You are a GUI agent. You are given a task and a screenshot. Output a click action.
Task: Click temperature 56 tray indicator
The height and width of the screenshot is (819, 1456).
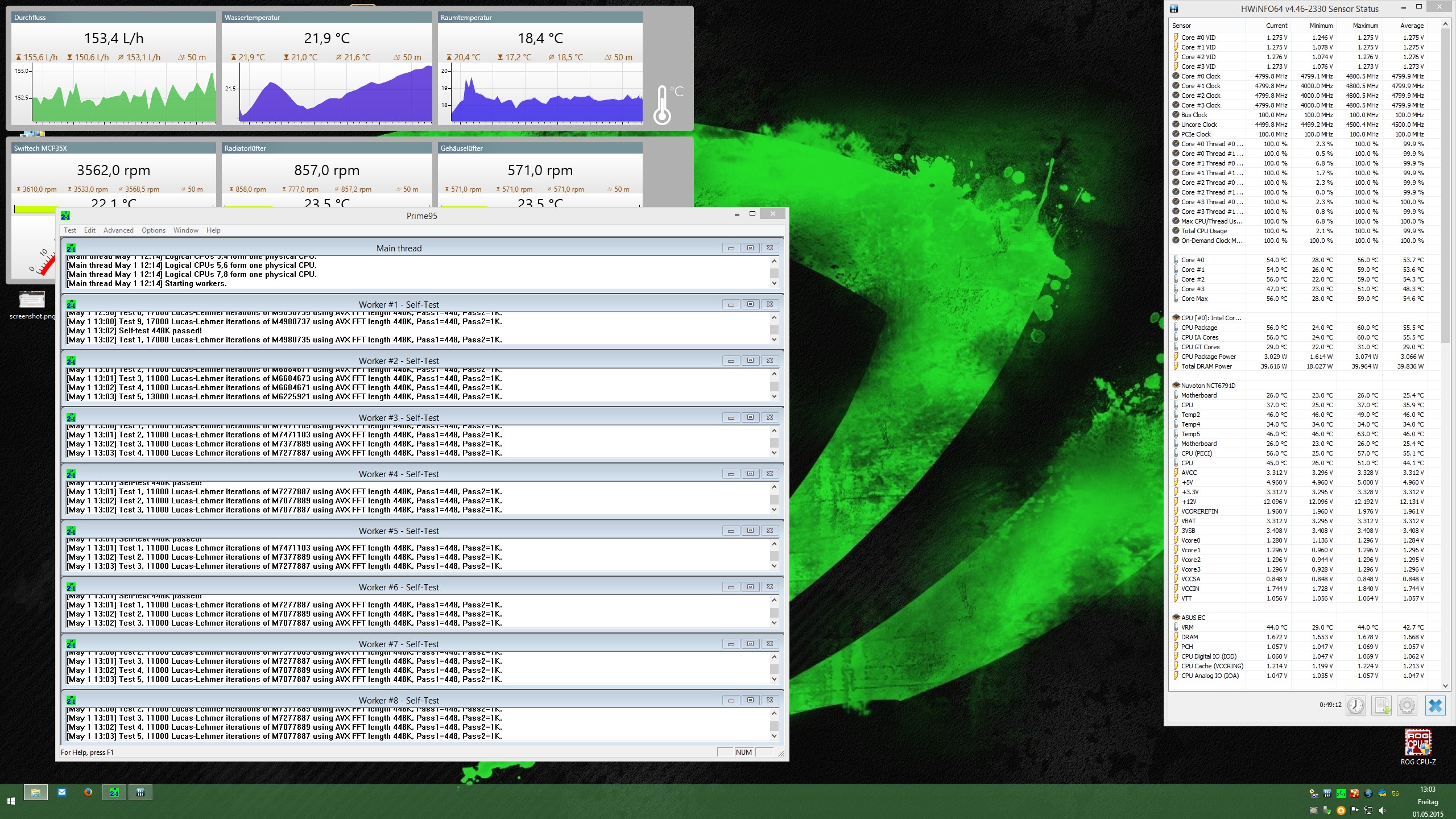(x=1395, y=793)
